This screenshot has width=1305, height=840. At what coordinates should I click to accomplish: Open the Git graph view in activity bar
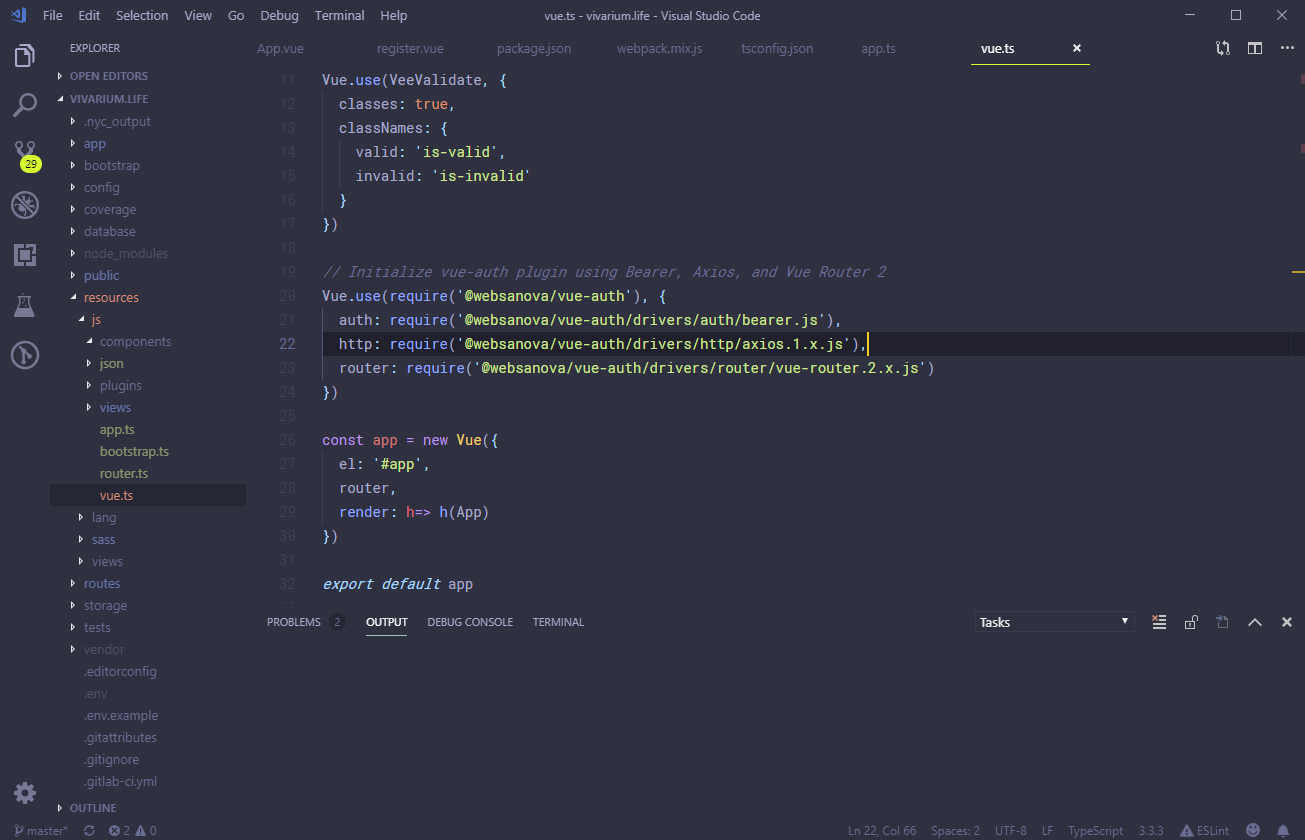pos(25,354)
